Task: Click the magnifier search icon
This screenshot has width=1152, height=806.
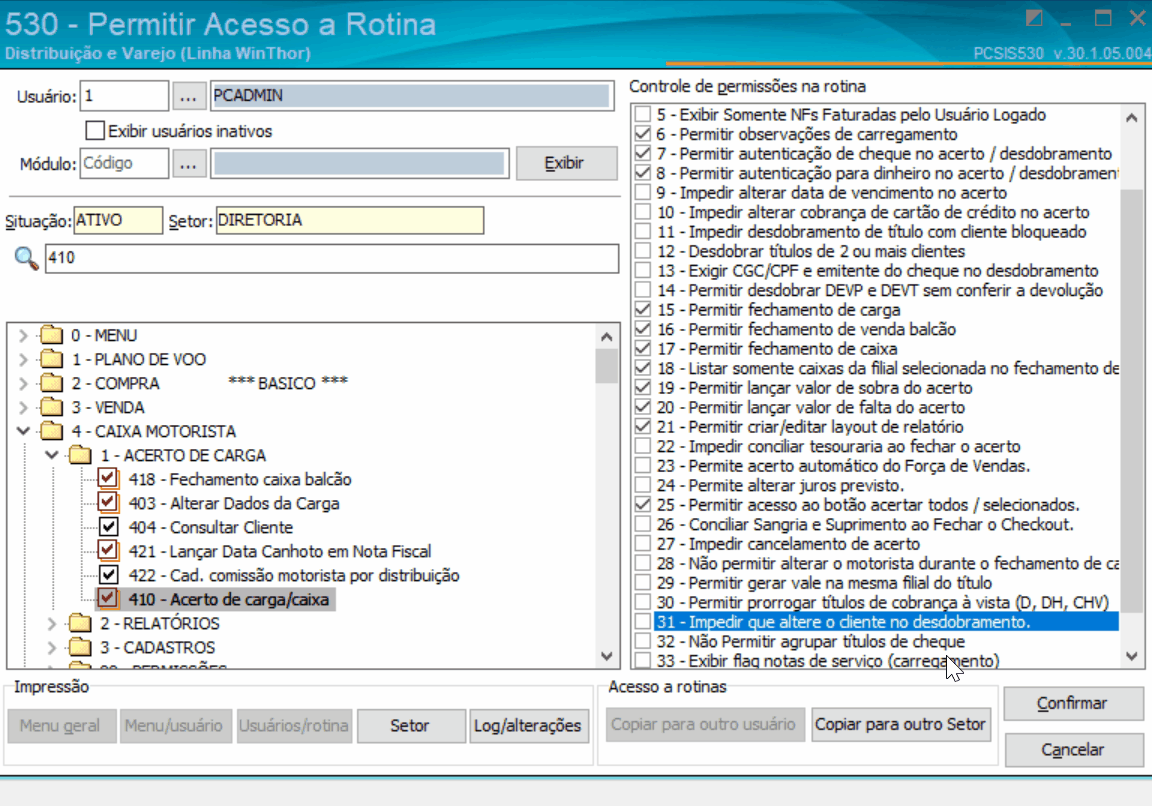Action: 26,258
